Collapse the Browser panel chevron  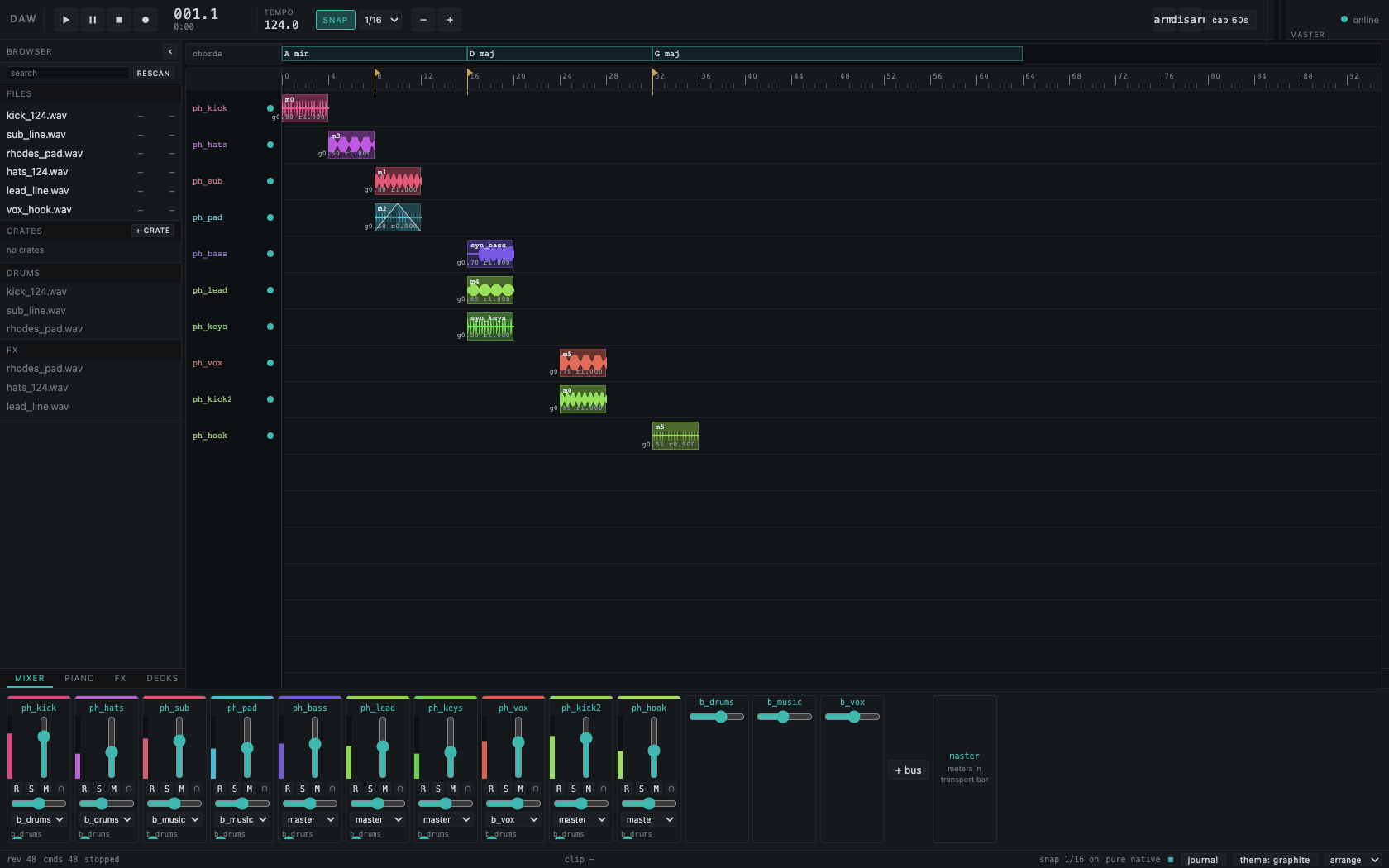(170, 51)
